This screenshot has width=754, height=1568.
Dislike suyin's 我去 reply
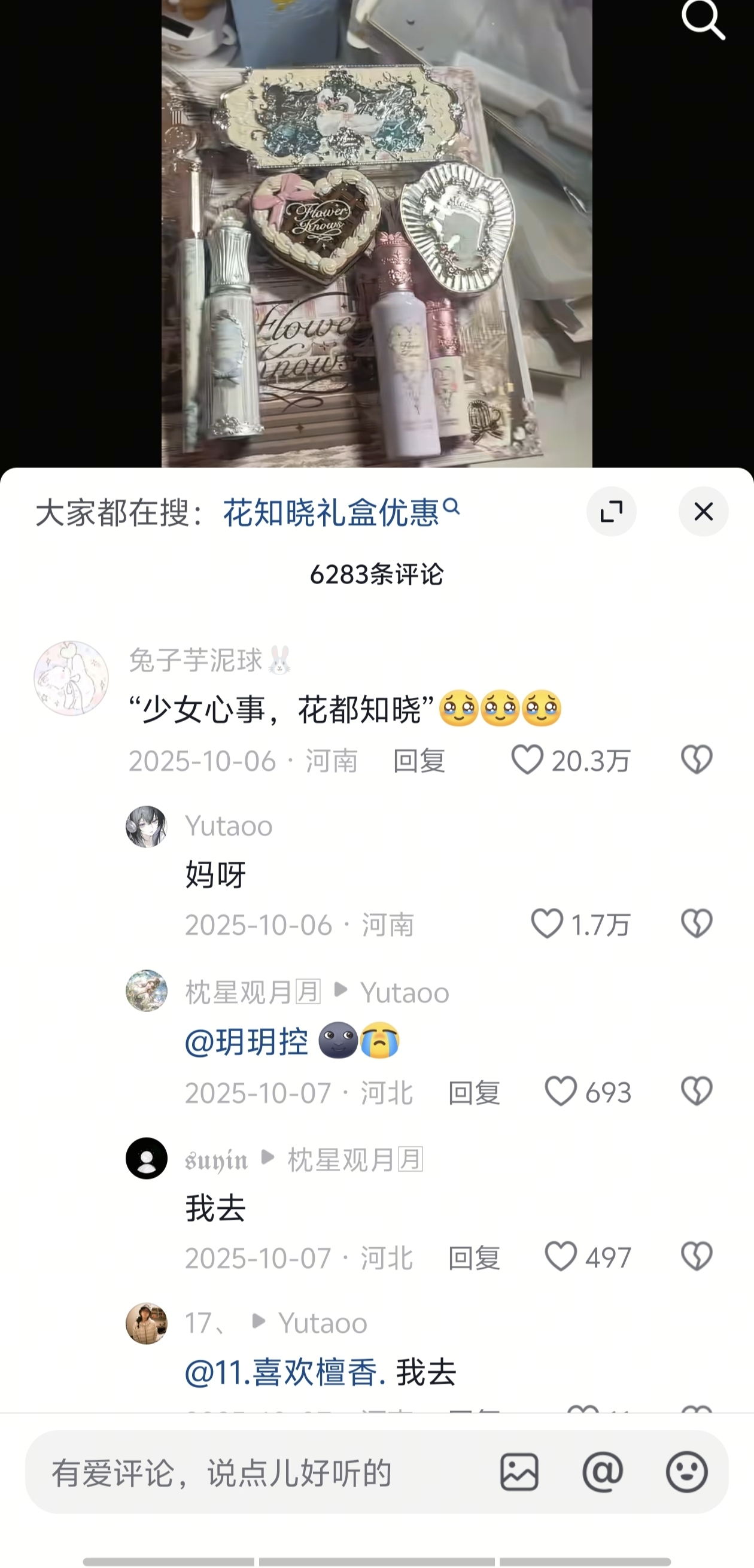[696, 1257]
